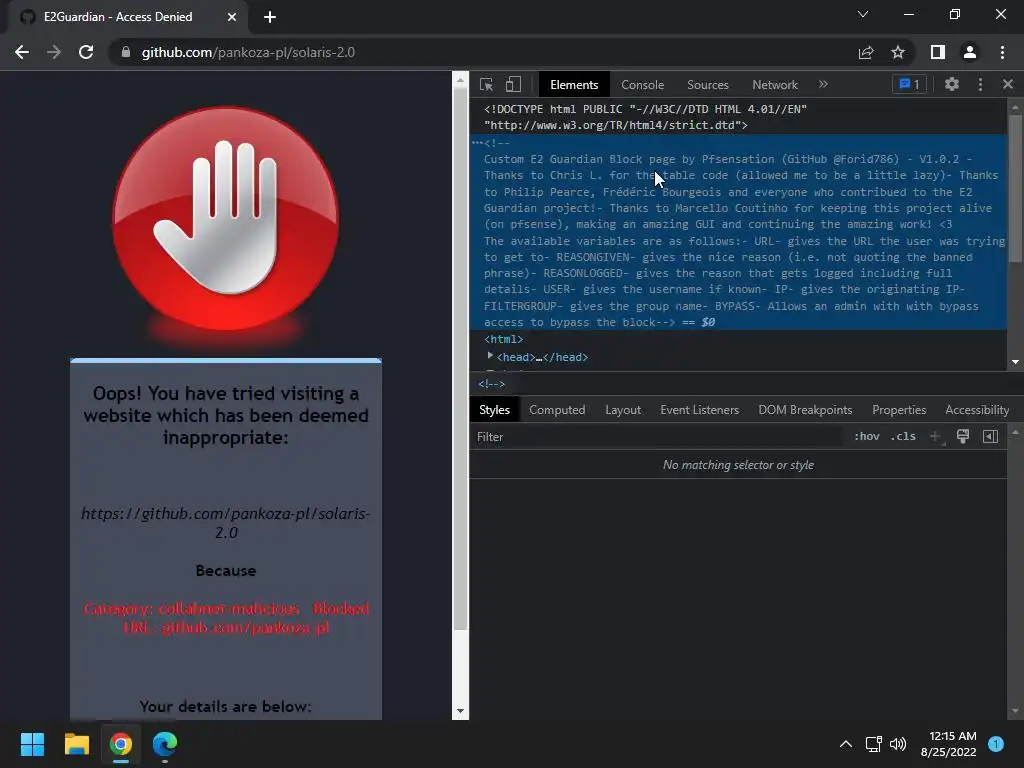Click the comment breadcrumb in Elements footer
The width and height of the screenshot is (1024, 768).
491,384
